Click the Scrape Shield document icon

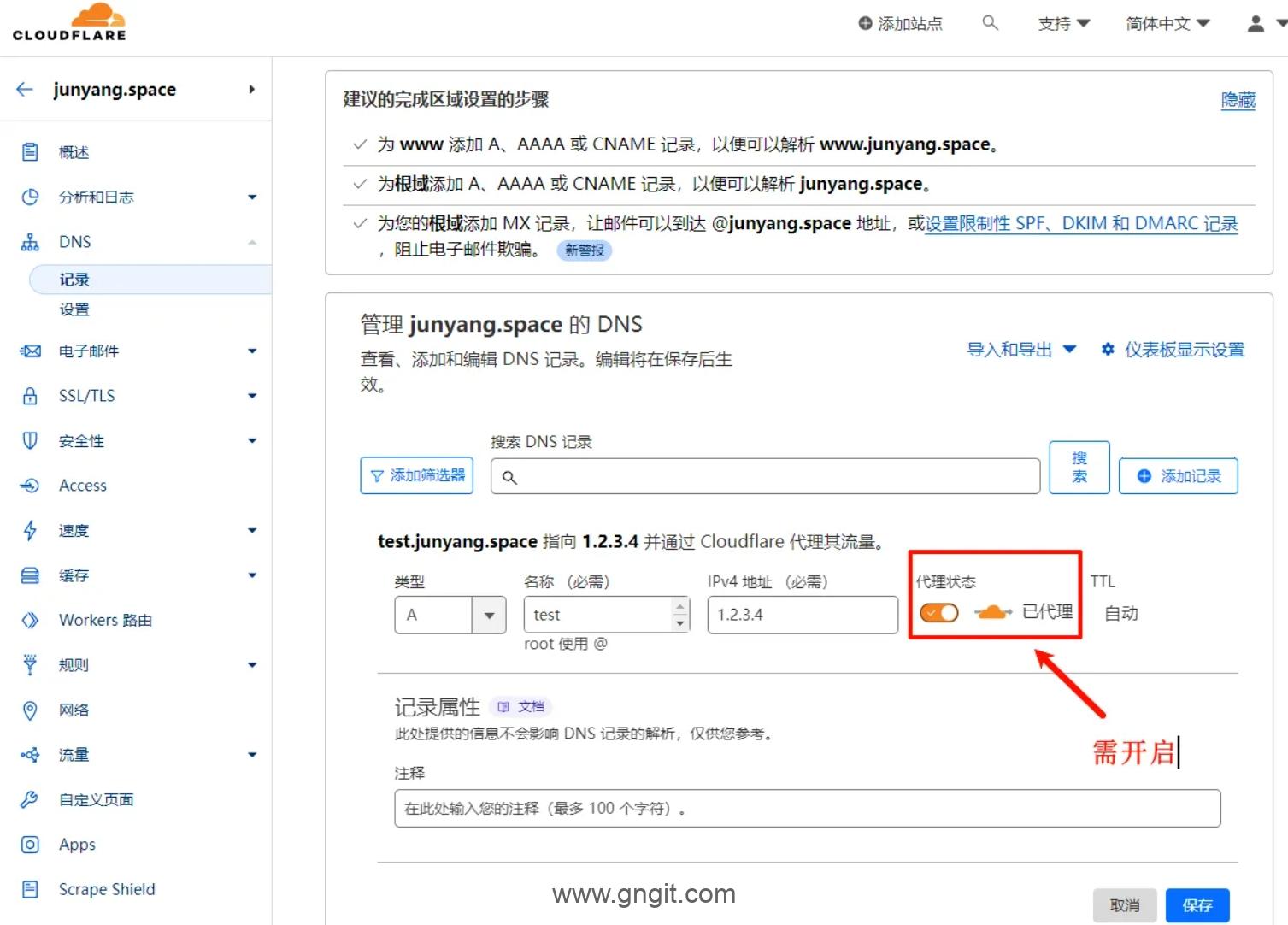point(30,889)
